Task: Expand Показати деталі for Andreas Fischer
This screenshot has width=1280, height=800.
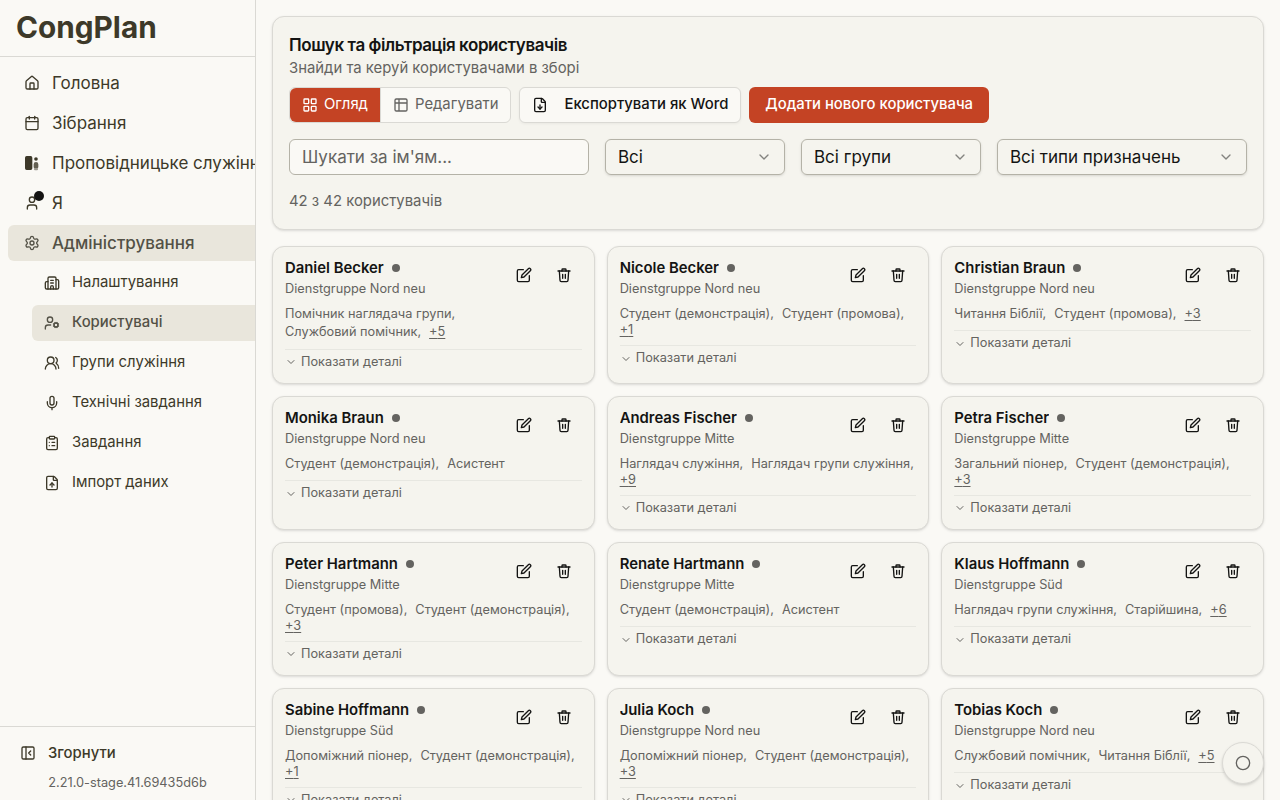Action: 678,507
